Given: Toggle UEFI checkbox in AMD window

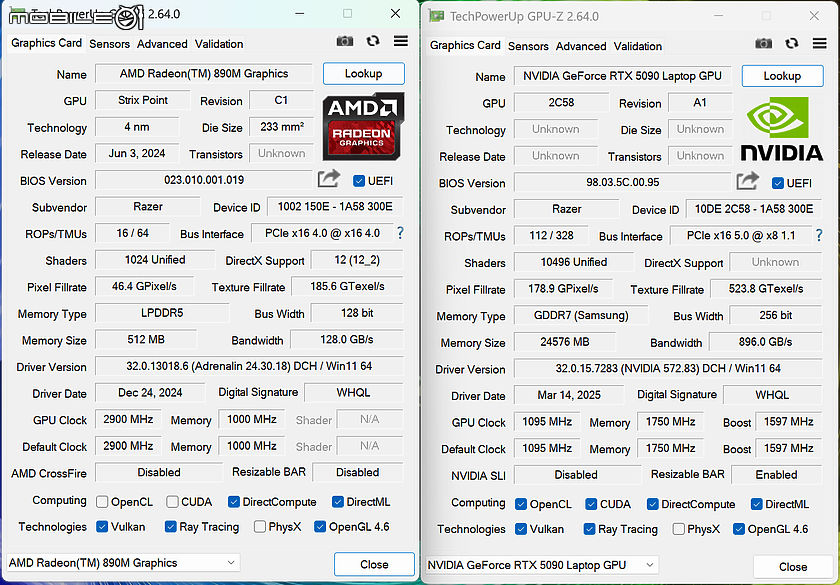Looking at the screenshot, I should click(359, 181).
